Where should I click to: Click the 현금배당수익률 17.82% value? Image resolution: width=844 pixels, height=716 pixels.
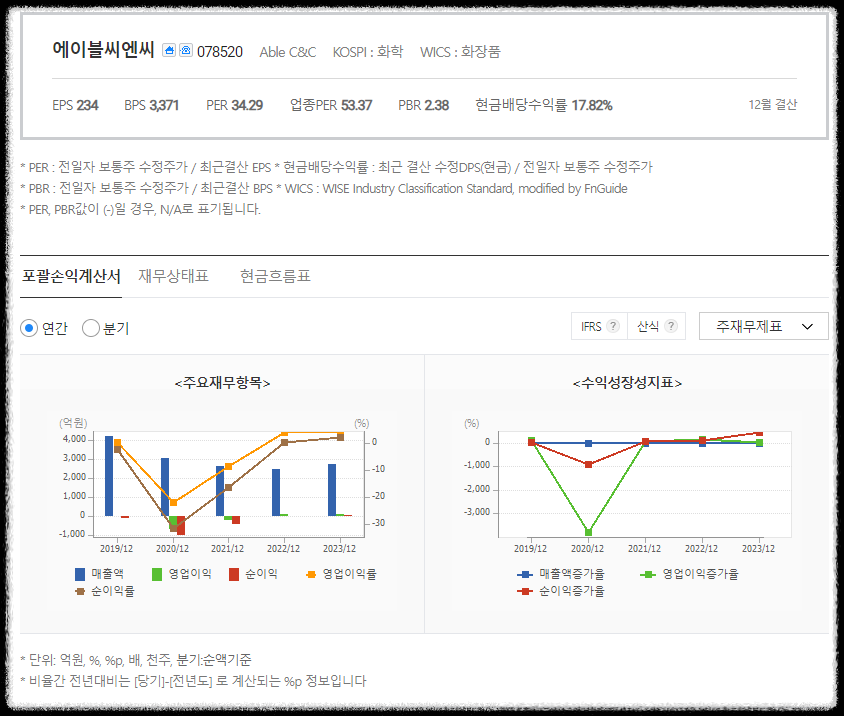click(x=544, y=105)
